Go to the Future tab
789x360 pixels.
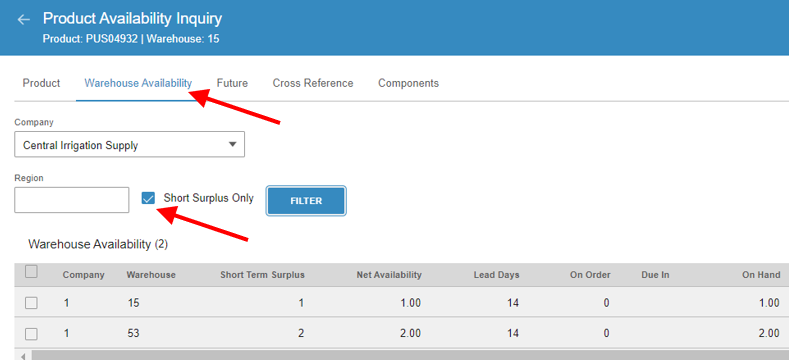232,83
